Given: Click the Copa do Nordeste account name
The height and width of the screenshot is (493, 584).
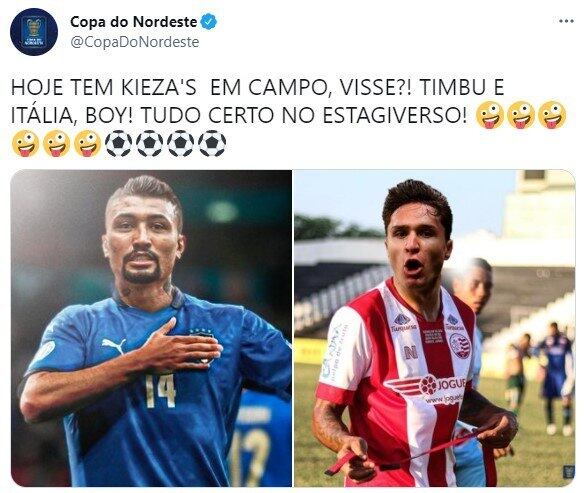Looking at the screenshot, I should click(x=133, y=22).
